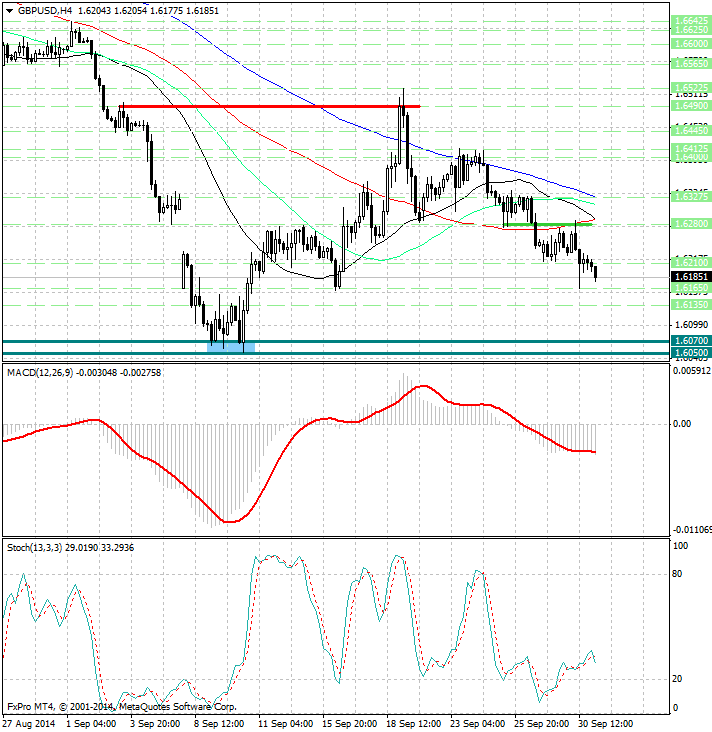Screen dimensions: 712x732
Task: Open the chart menu triangle beside GBPUSD,H4
Action: point(10,11)
